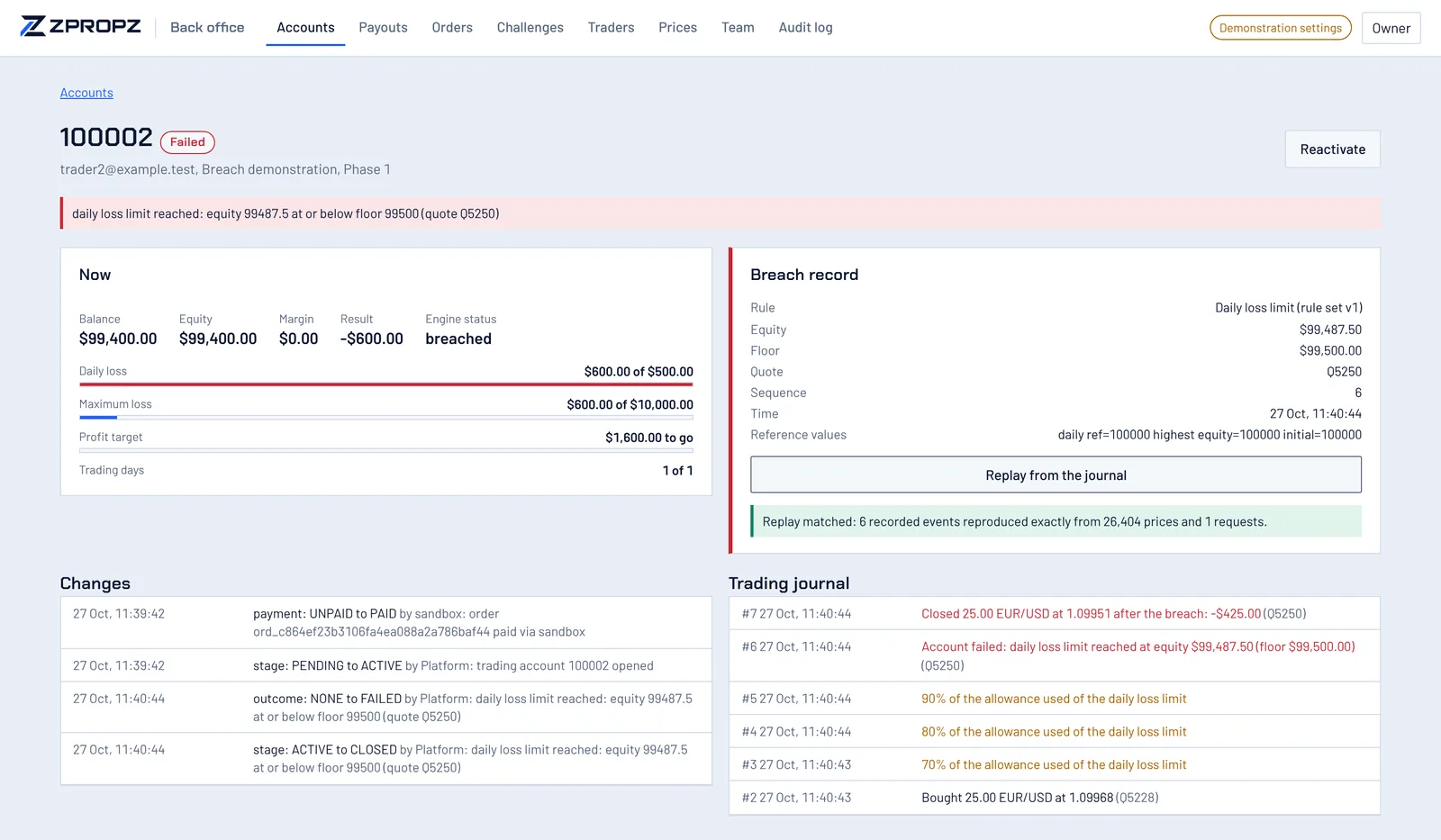Viewport: 1441px width, 840px height.
Task: Click journal entry '90% of the allowance used'
Action: click(x=1055, y=699)
